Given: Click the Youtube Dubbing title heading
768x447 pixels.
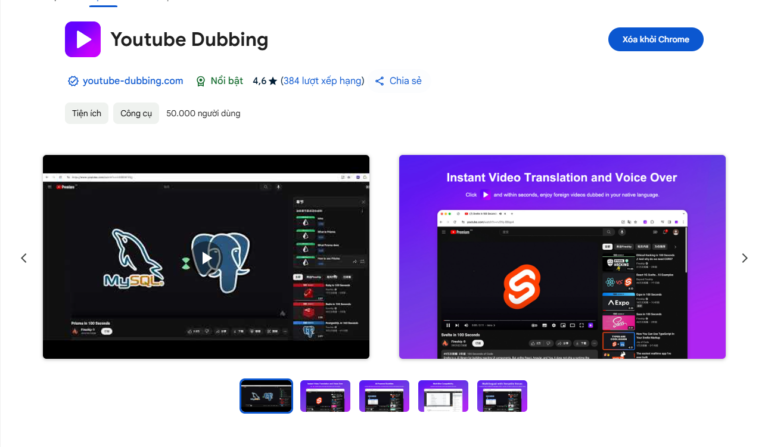Looking at the screenshot, I should 189,40.
